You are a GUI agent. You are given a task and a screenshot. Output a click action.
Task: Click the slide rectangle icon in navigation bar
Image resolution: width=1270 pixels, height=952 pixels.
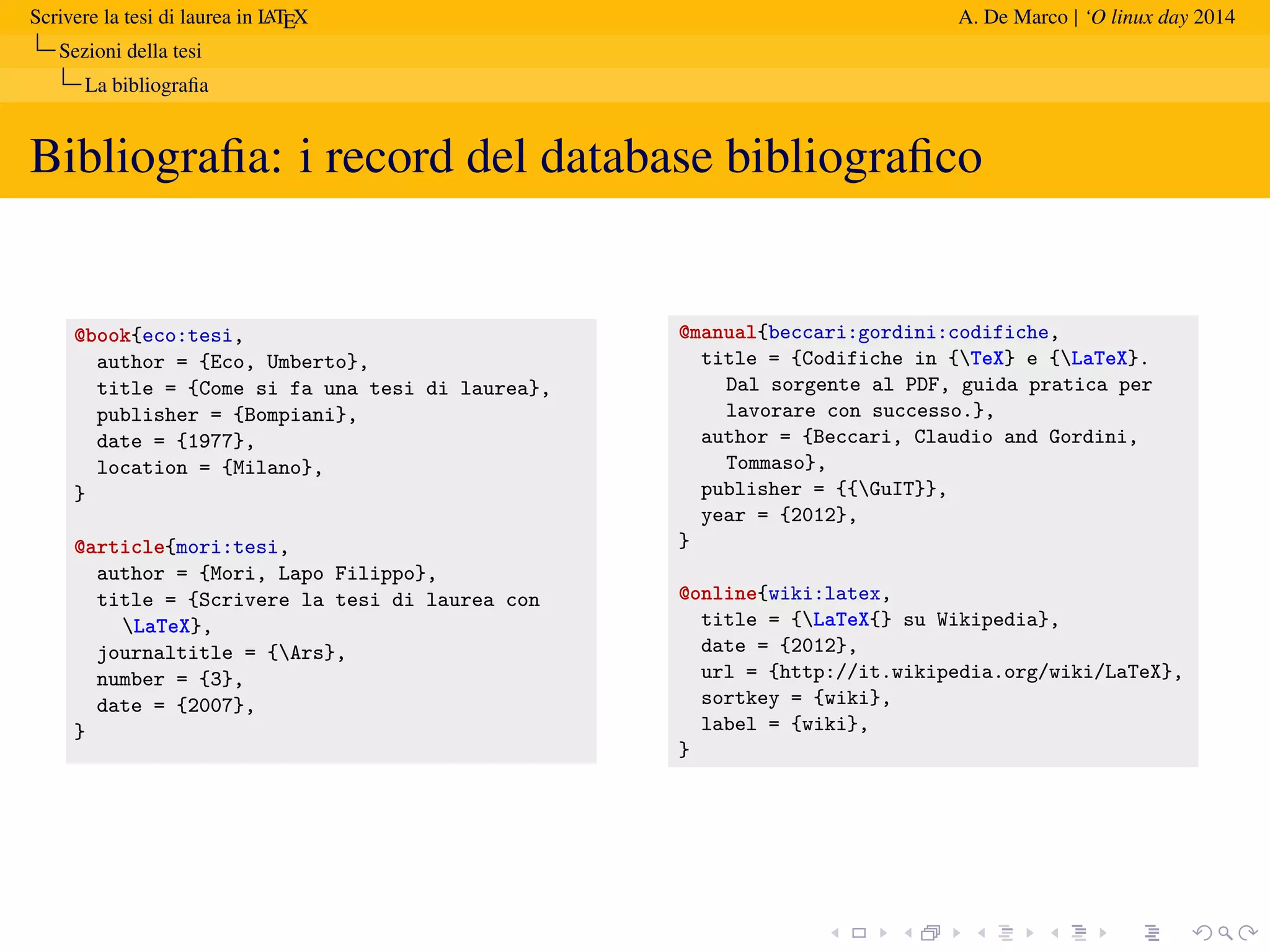tap(859, 933)
